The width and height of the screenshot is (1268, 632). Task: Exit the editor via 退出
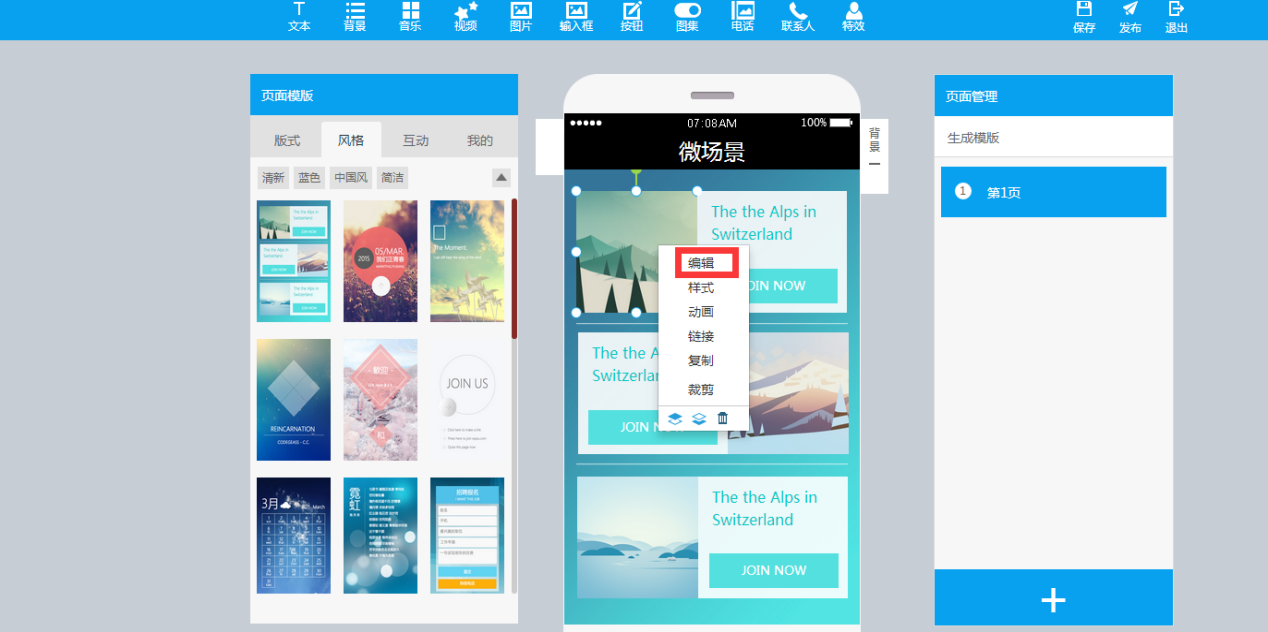[1176, 17]
